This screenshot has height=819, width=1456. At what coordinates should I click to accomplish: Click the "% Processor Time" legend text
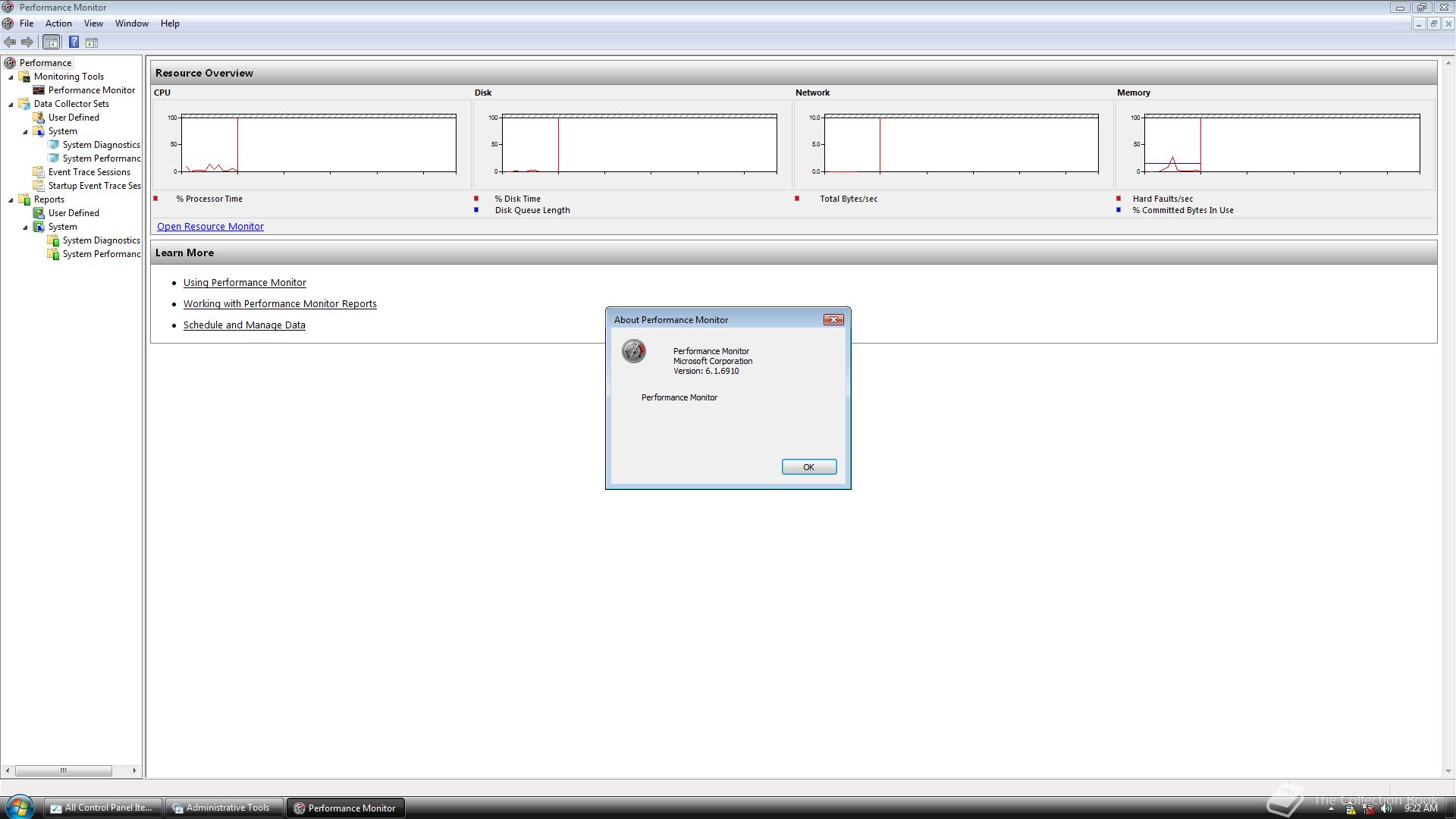(x=209, y=199)
